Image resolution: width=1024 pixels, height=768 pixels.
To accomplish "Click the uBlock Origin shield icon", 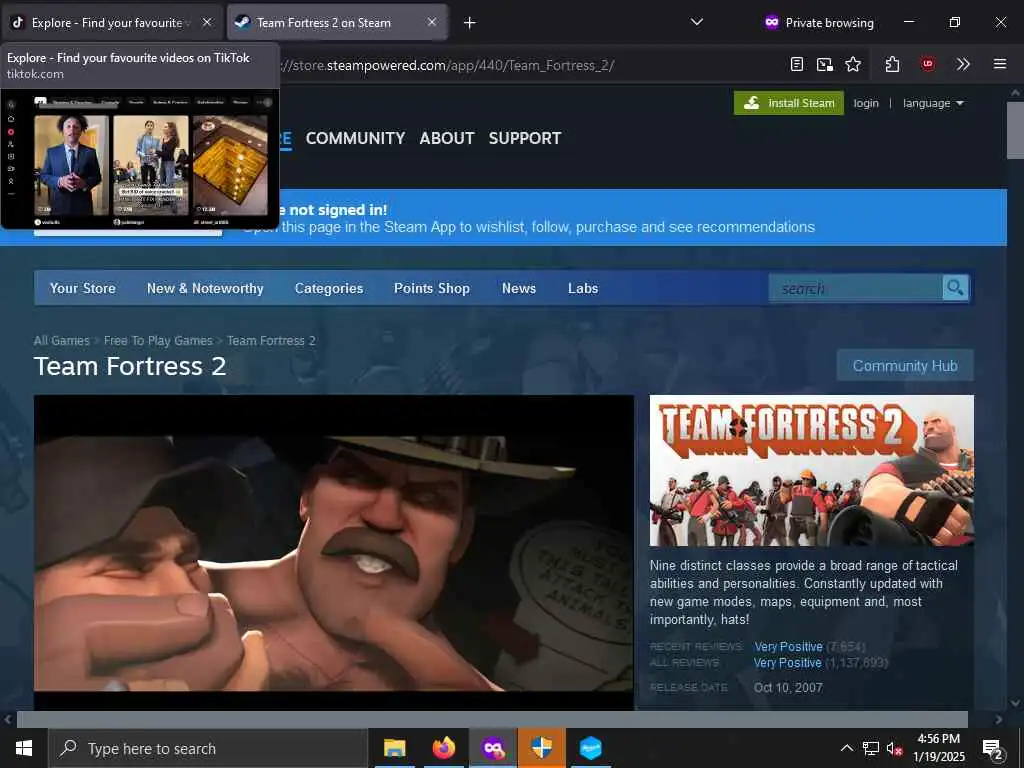I will click(927, 64).
